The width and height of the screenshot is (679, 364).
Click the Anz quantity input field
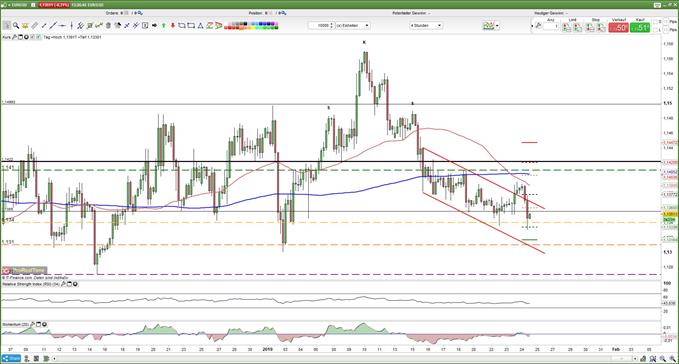pos(551,26)
